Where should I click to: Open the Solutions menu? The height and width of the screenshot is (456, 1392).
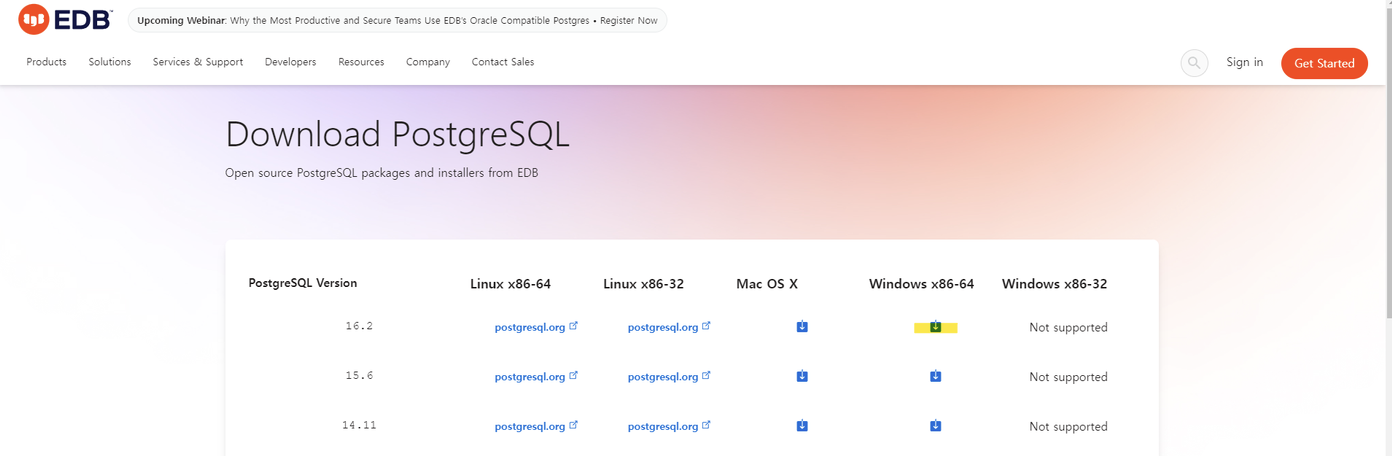110,62
